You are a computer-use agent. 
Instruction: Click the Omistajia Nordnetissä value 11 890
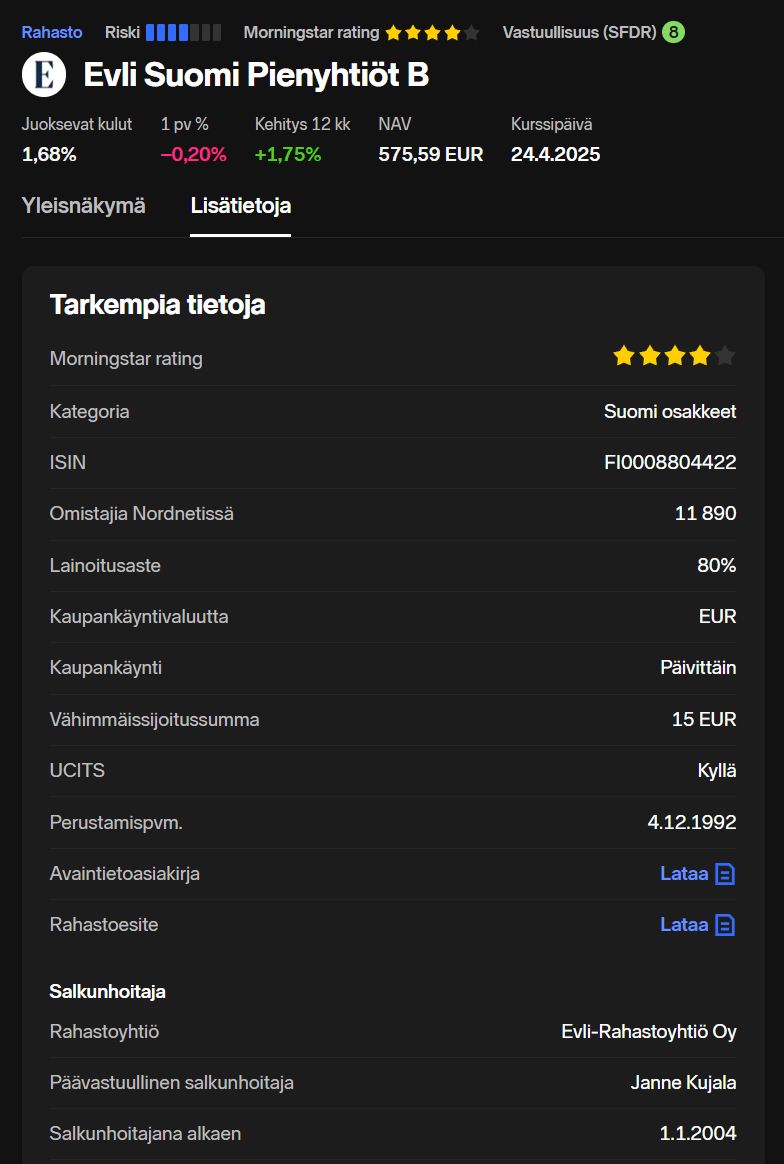[x=706, y=514]
